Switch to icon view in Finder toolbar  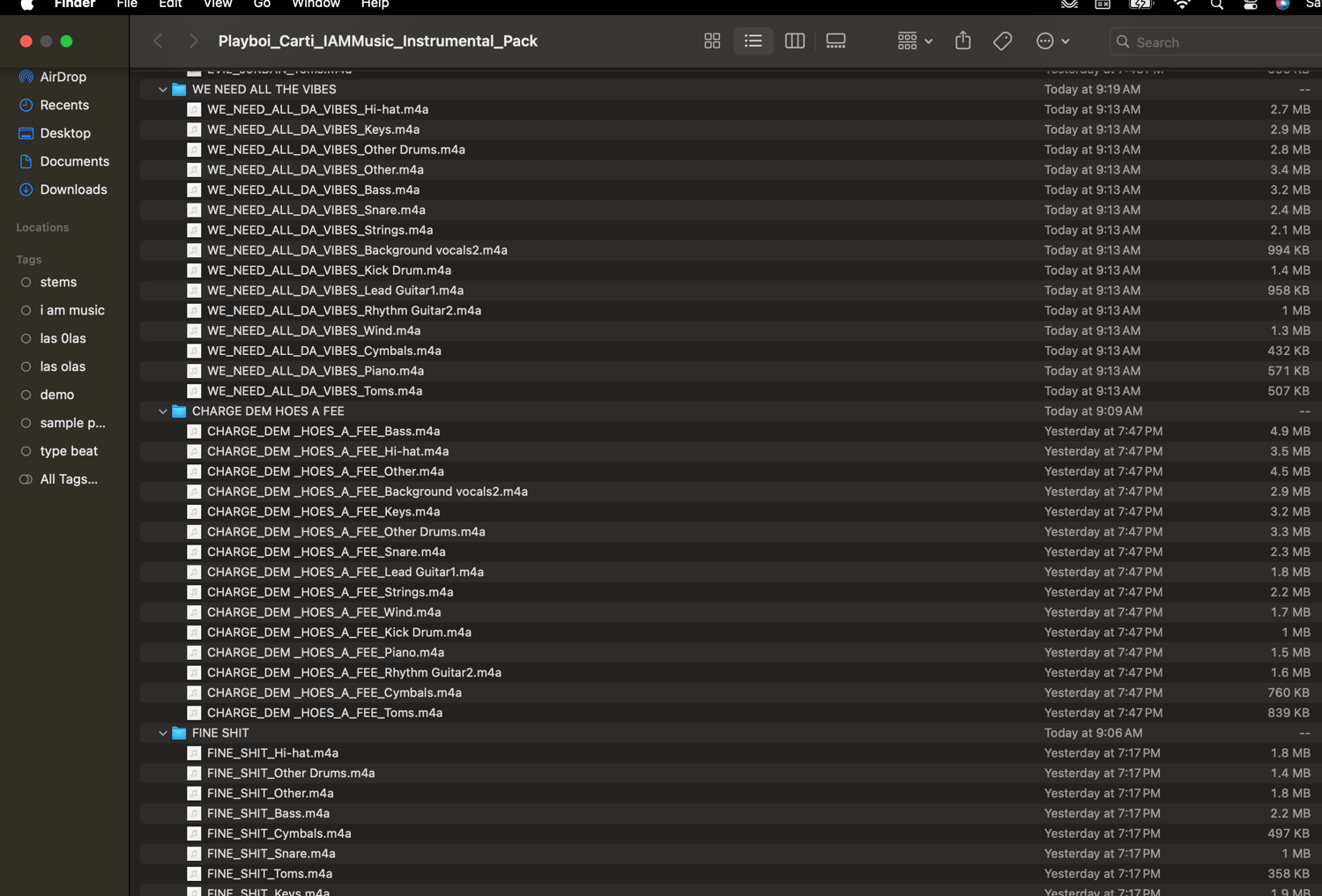tap(712, 41)
